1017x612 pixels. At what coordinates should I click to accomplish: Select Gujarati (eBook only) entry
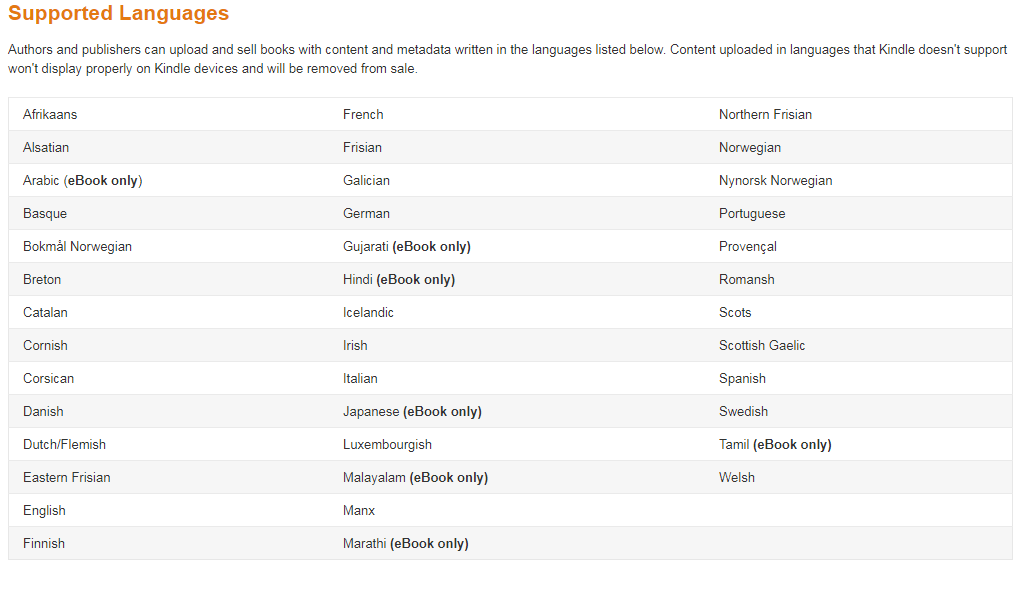[406, 246]
